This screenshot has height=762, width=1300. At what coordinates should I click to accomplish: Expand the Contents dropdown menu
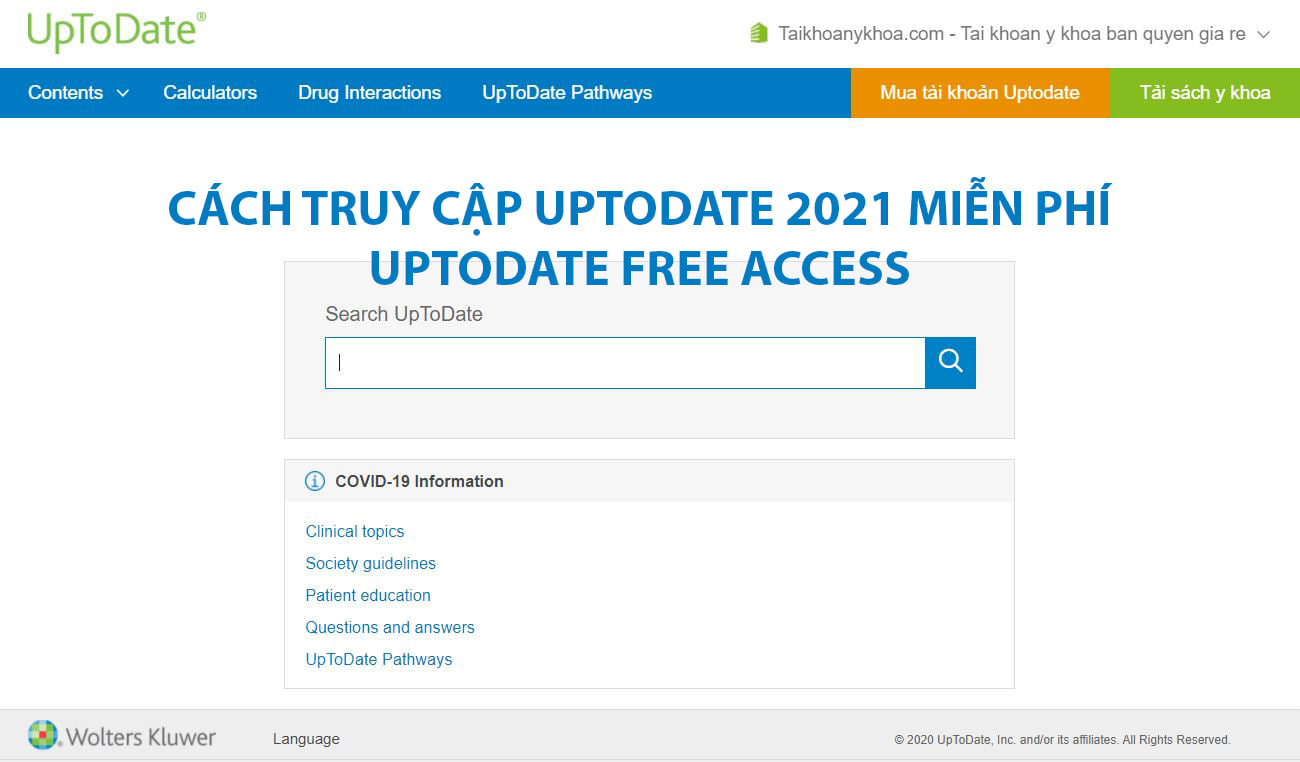[79, 93]
